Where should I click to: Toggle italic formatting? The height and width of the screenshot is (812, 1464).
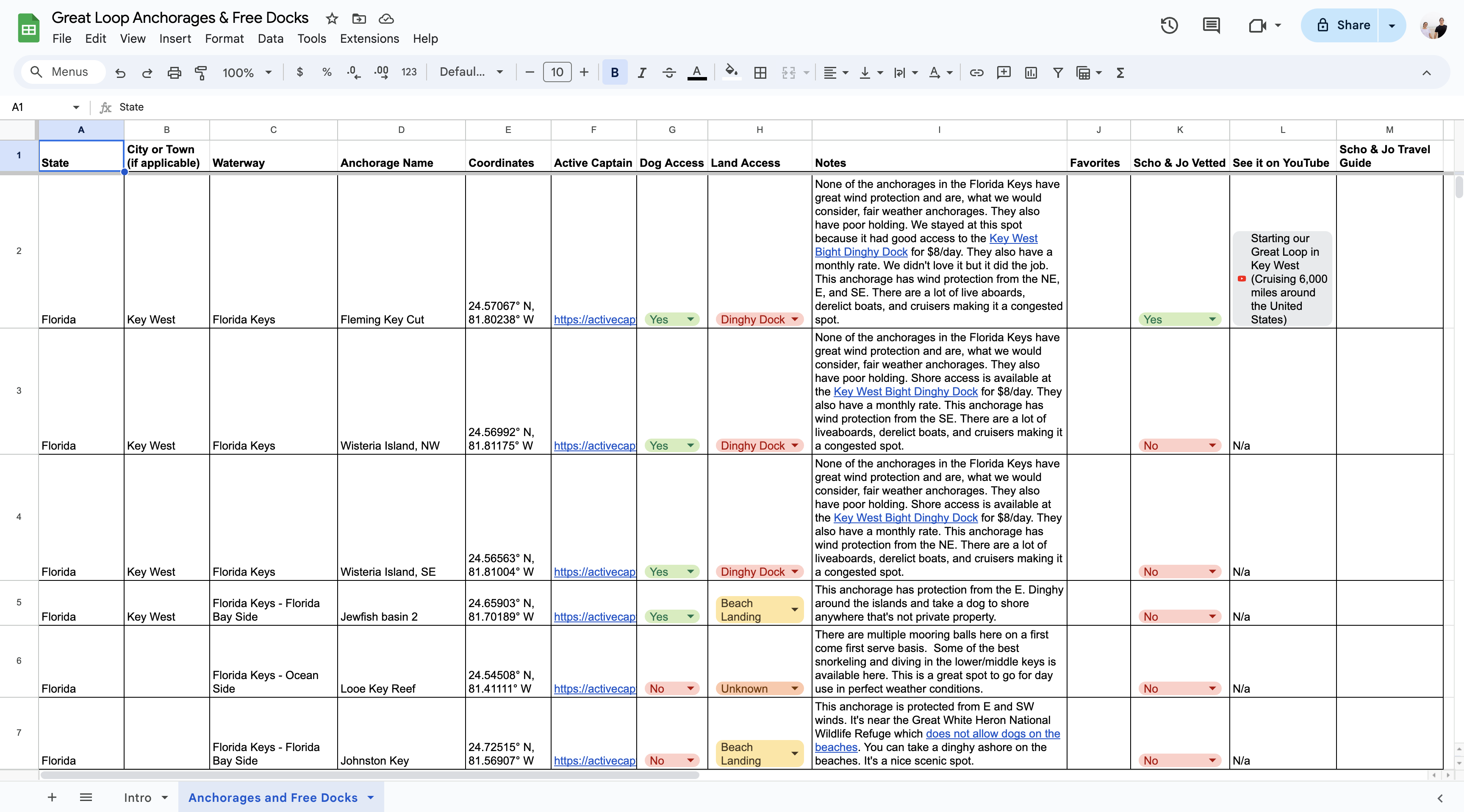pyautogui.click(x=642, y=72)
